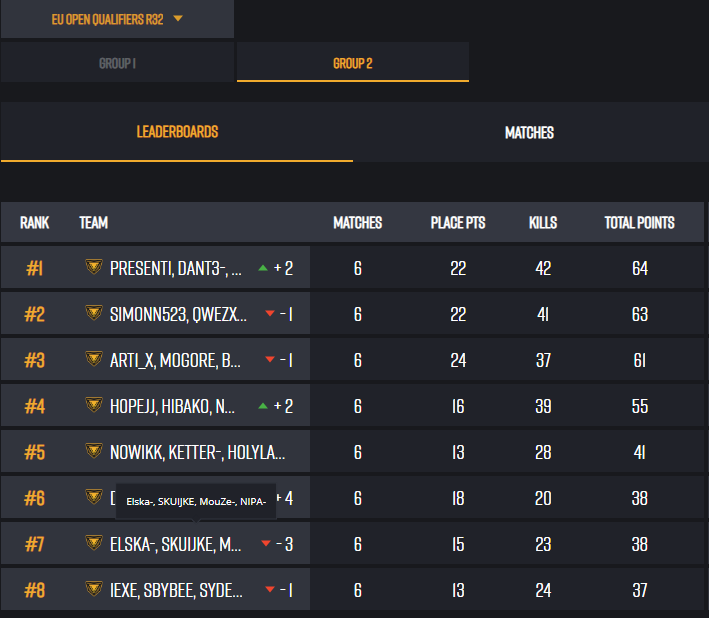Click the team emblem icon in rank #2 row

(x=94, y=313)
